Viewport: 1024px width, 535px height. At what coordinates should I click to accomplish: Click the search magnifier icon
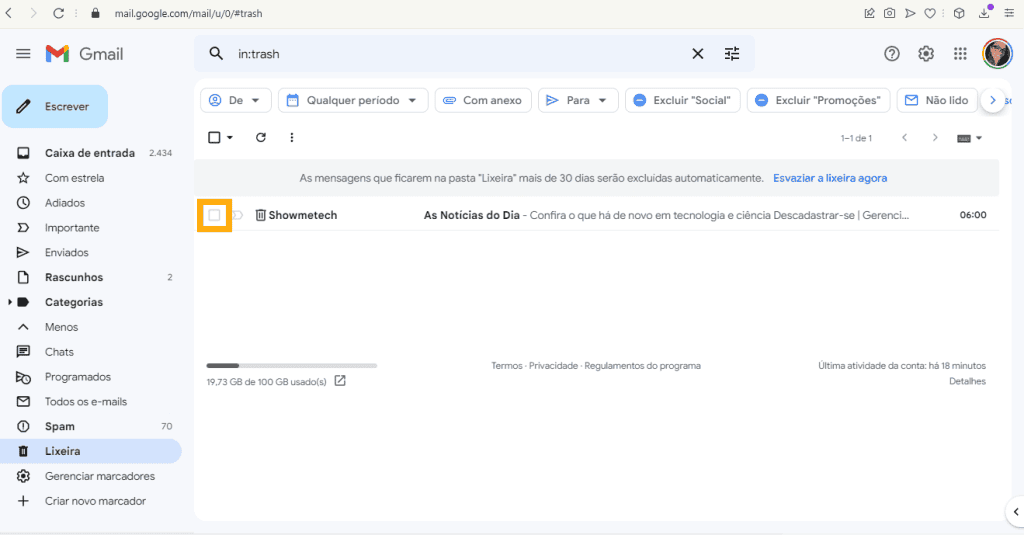(x=216, y=54)
